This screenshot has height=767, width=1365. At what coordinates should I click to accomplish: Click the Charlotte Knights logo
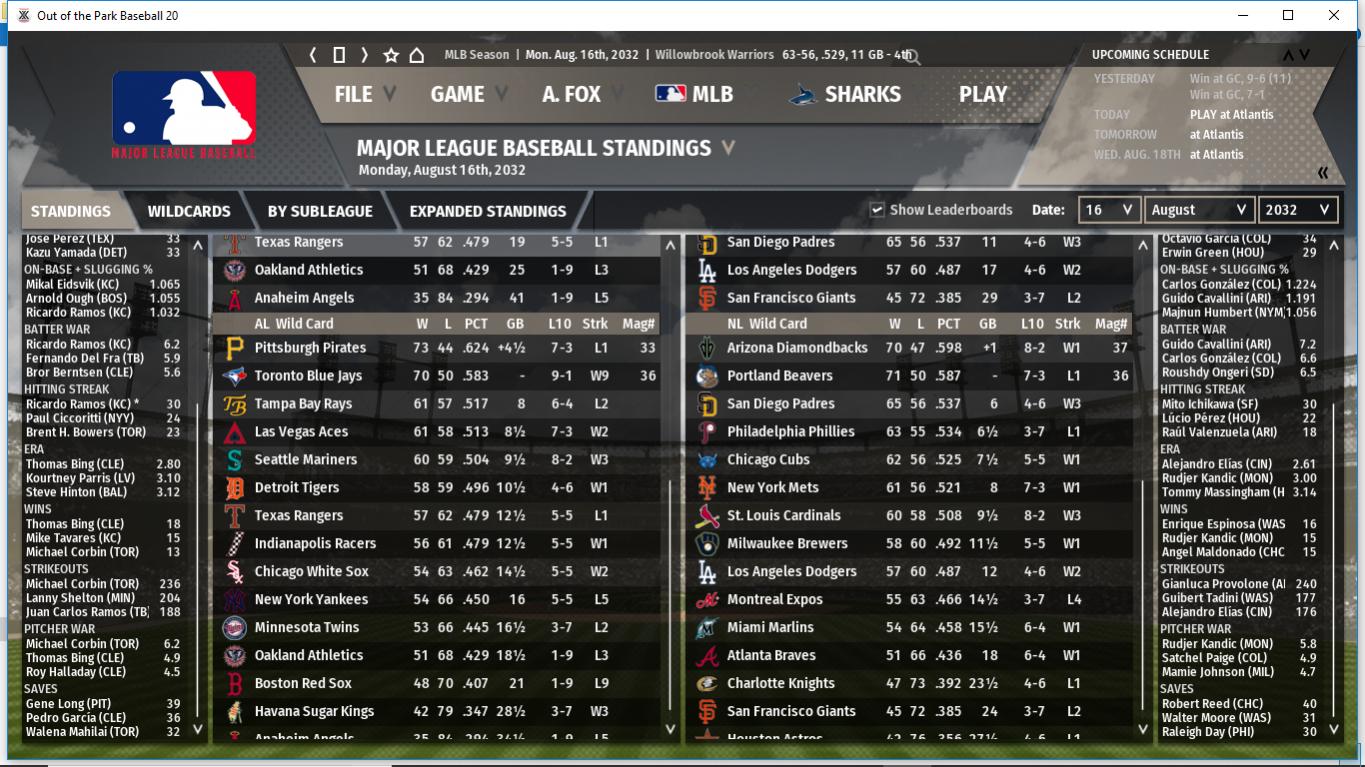click(x=707, y=684)
